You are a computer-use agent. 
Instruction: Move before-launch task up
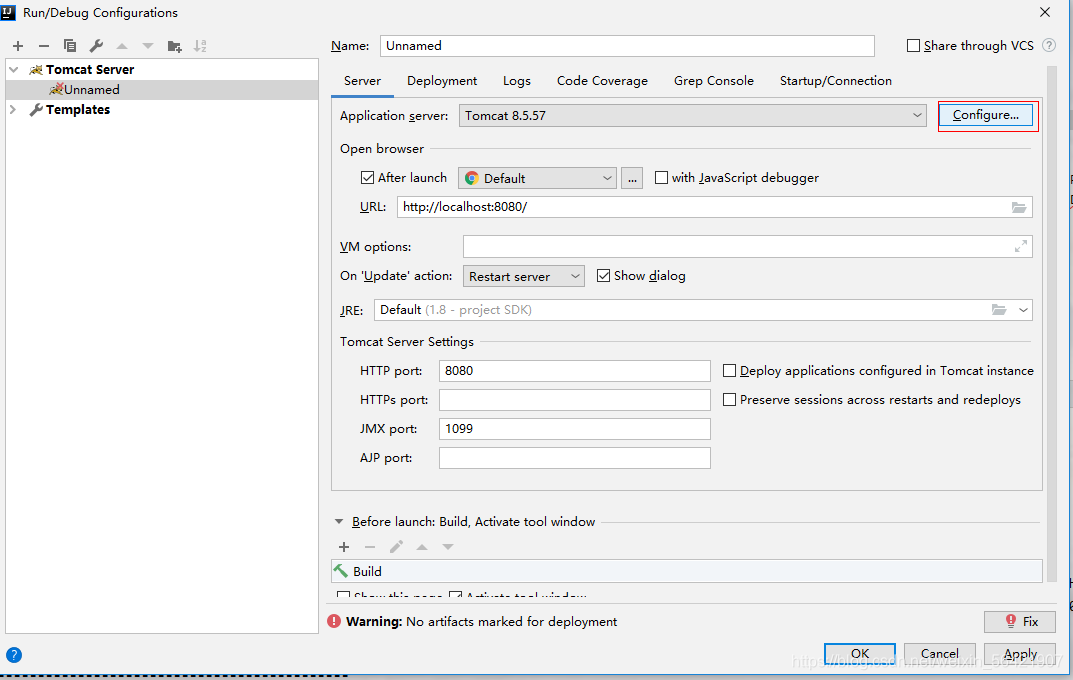[422, 547]
